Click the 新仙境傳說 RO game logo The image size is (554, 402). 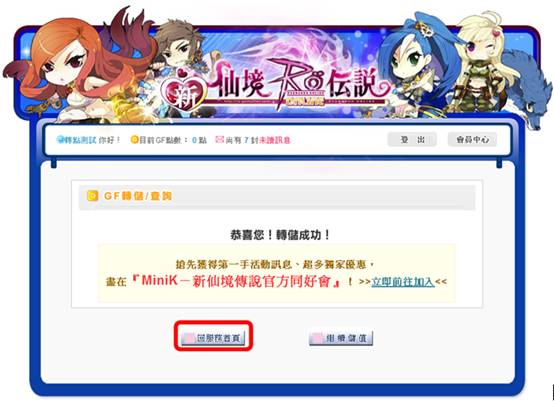[274, 87]
